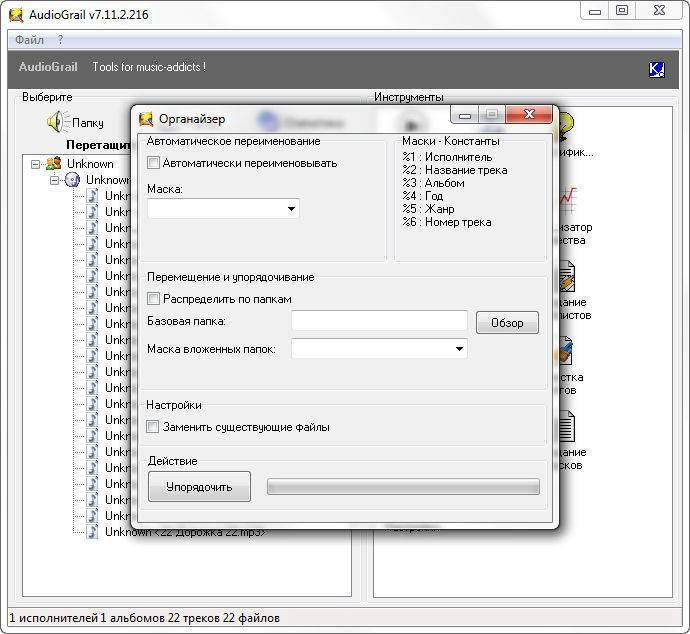
Task: Open the light bulb tool in main window
Action: (x=565, y=124)
